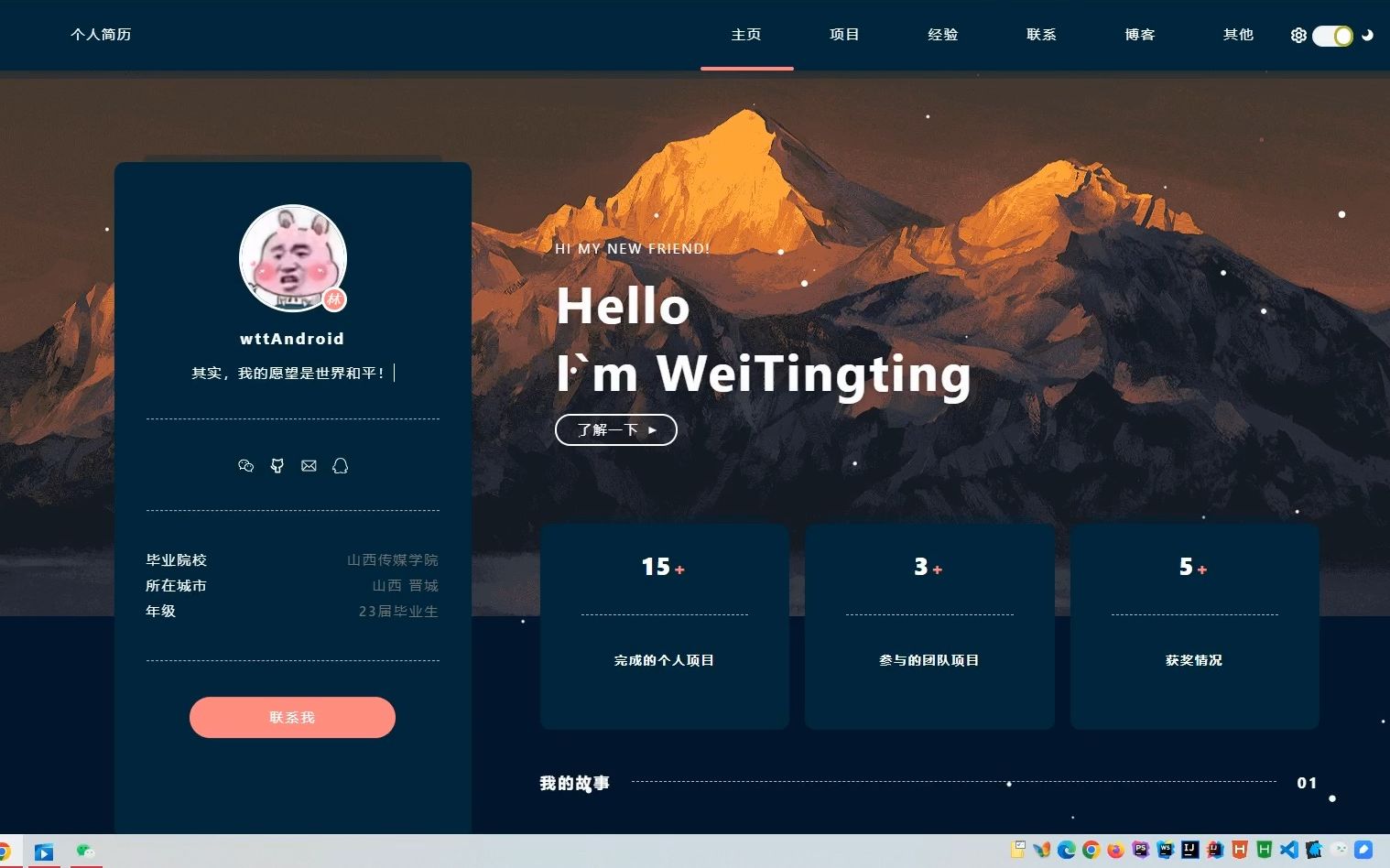Launch Firefox from the taskbar
The width and height of the screenshot is (1390, 868).
pyautogui.click(x=1115, y=850)
